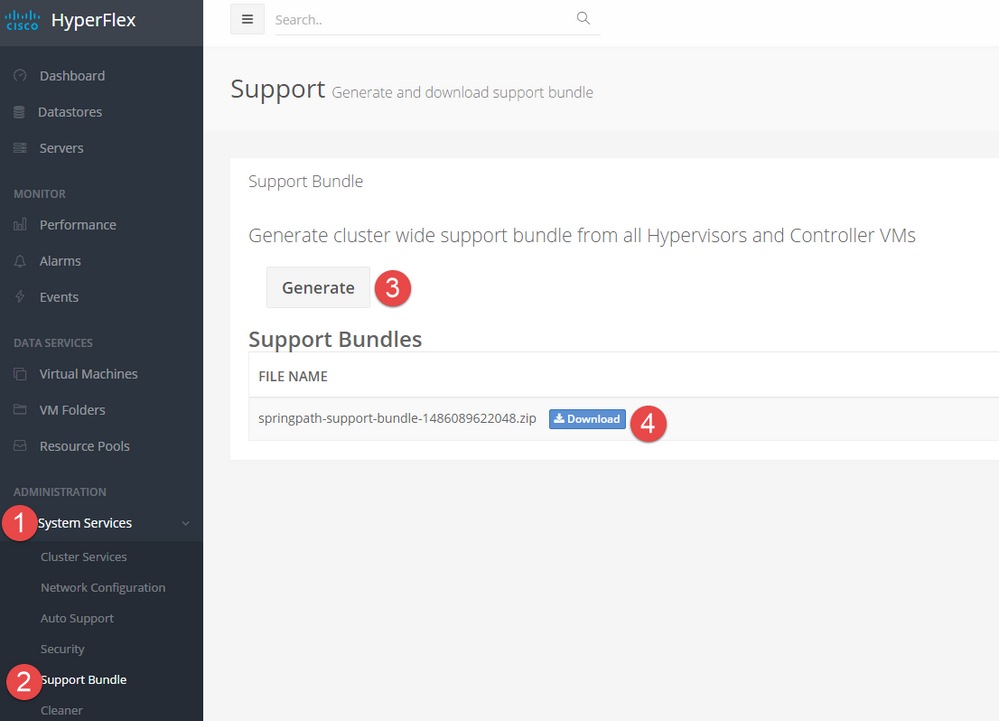The image size is (999, 721).
Task: Click the Datastores database icon
Action: 20,112
